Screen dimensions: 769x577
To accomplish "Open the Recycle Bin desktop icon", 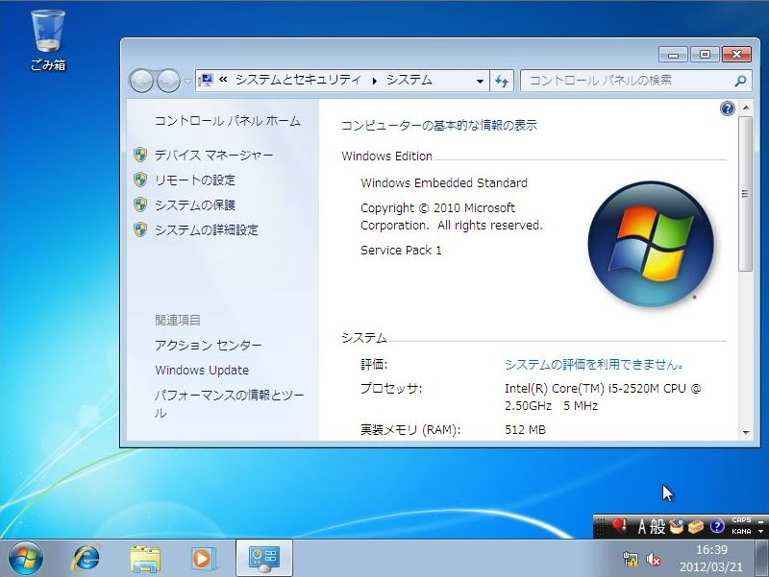I will point(48,41).
